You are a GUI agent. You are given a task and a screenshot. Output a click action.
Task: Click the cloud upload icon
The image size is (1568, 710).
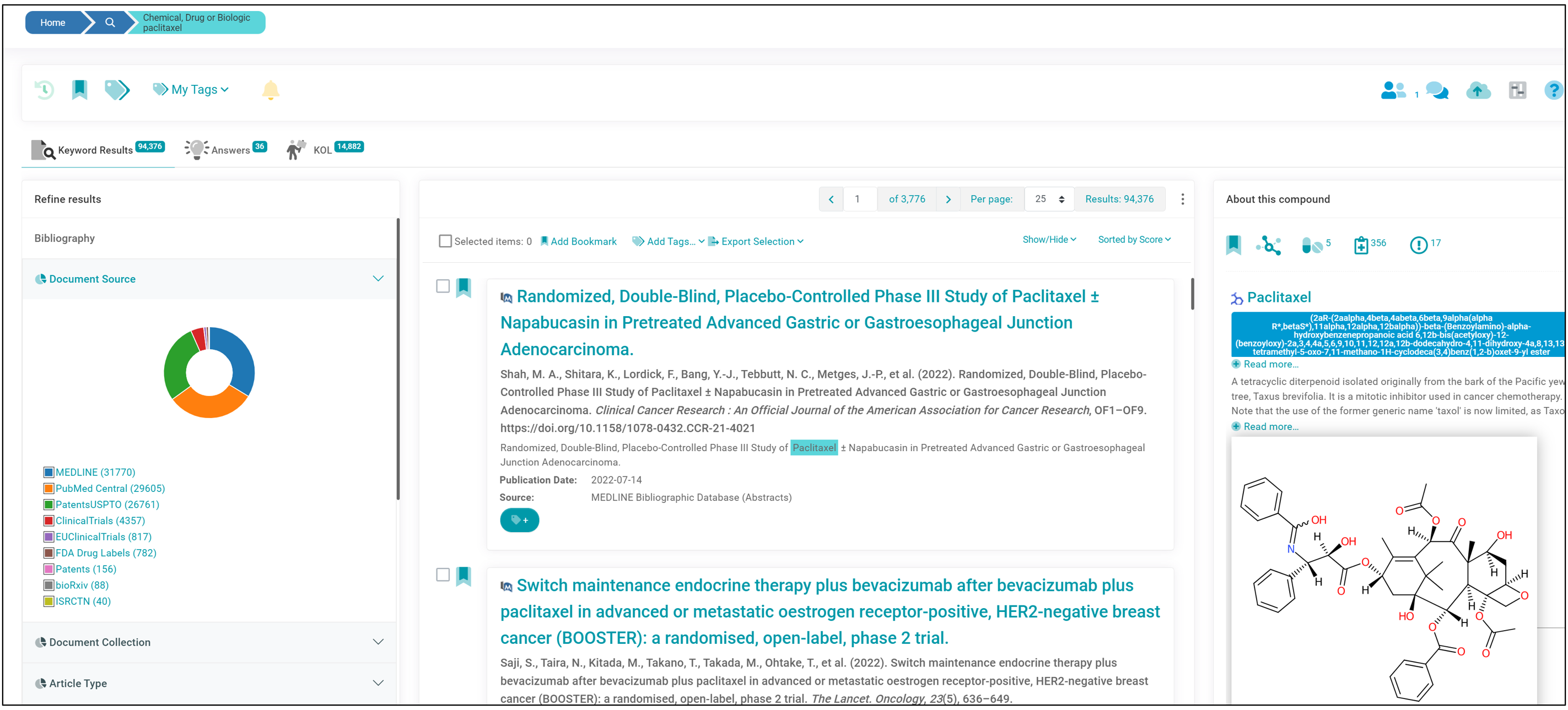[x=1478, y=91]
